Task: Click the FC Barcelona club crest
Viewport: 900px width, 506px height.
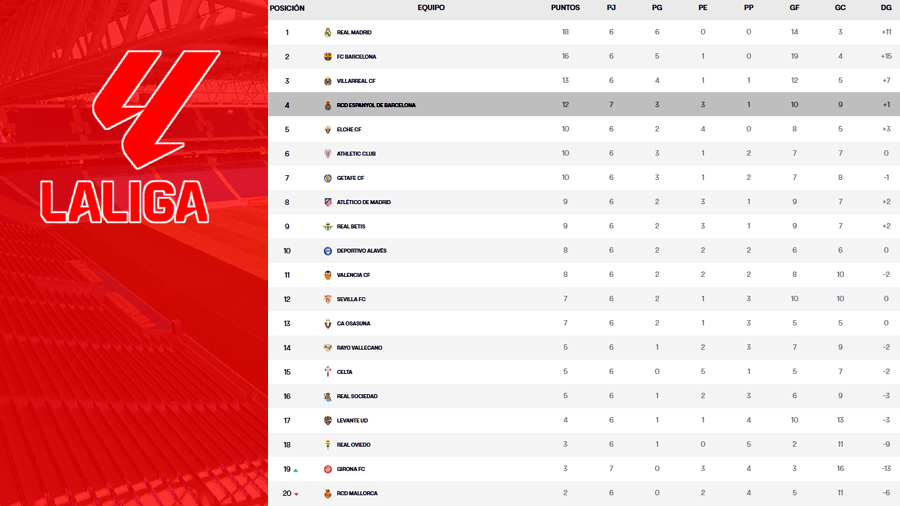Action: tap(328, 57)
